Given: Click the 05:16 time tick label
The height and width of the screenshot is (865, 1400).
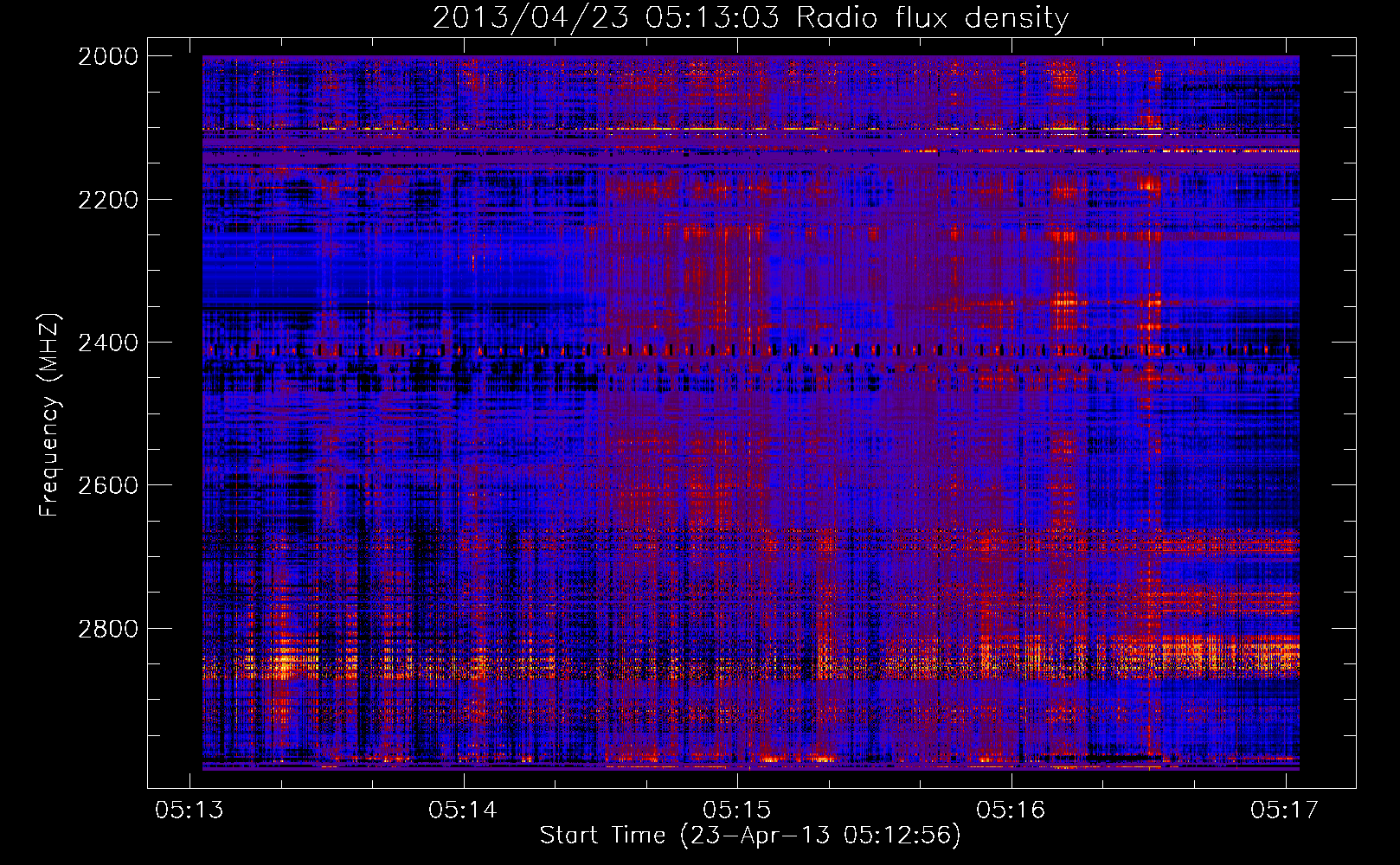Looking at the screenshot, I should point(1011,811).
